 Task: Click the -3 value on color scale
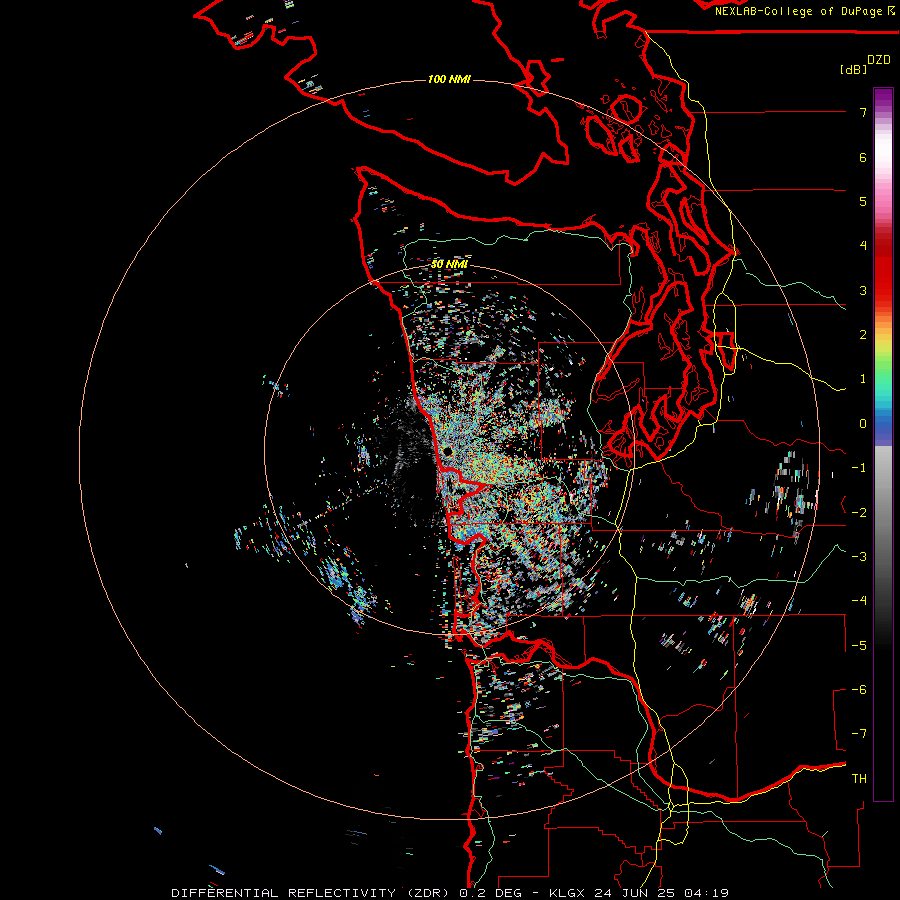tap(859, 556)
